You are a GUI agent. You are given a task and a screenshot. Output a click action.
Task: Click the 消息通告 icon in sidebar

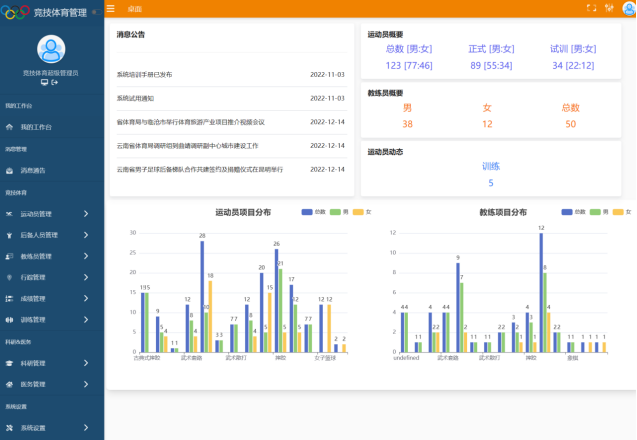pyautogui.click(x=9, y=171)
